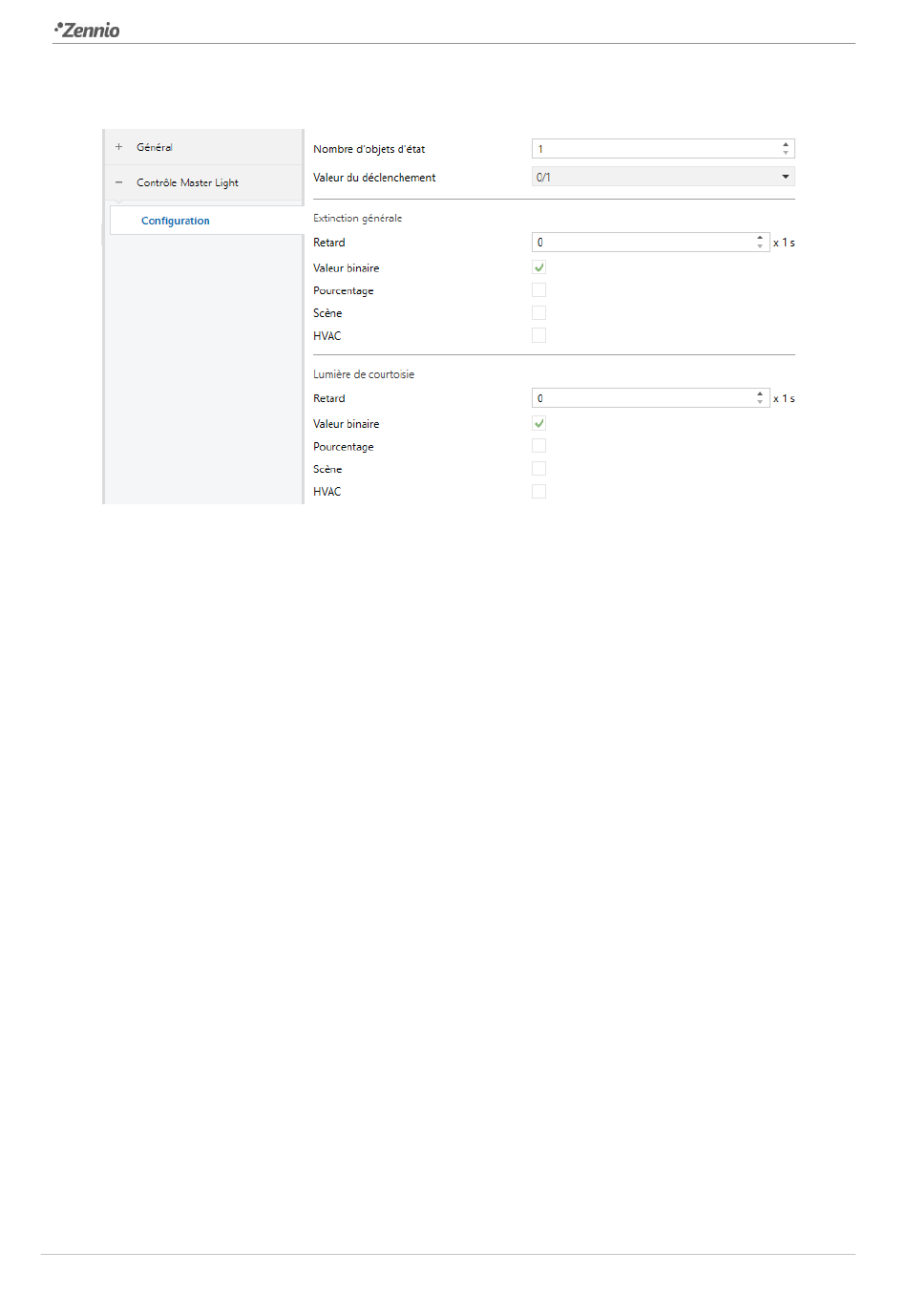Open Valeur du déclenchement dropdown
Image resolution: width=907 pixels, height=1316 pixels.
[663, 177]
